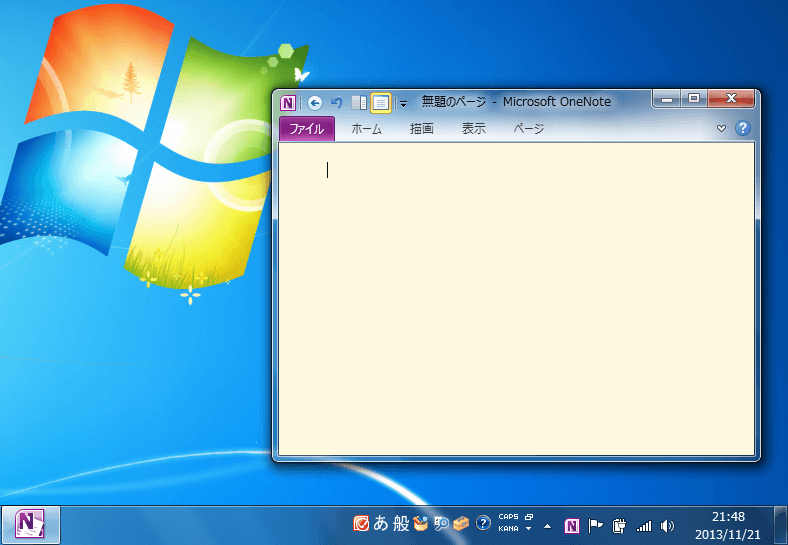The width and height of the screenshot is (788, 545).
Task: Open the IME pad tool icon
Action: [421, 523]
